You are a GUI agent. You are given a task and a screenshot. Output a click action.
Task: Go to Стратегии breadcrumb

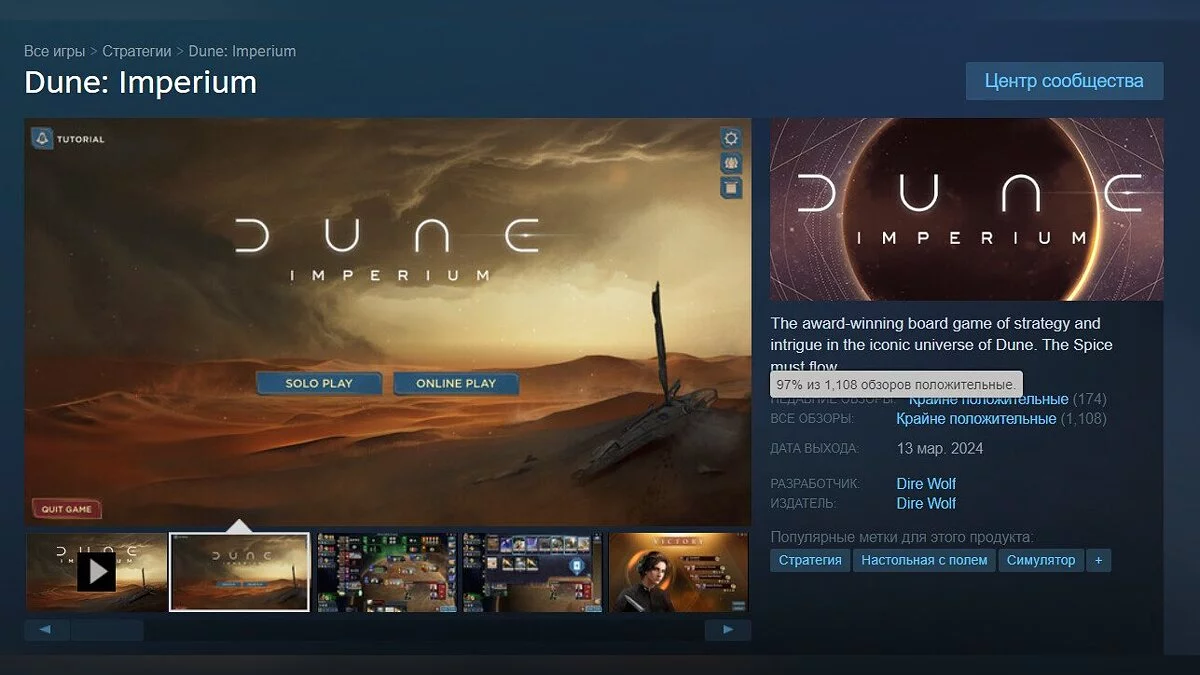point(137,51)
